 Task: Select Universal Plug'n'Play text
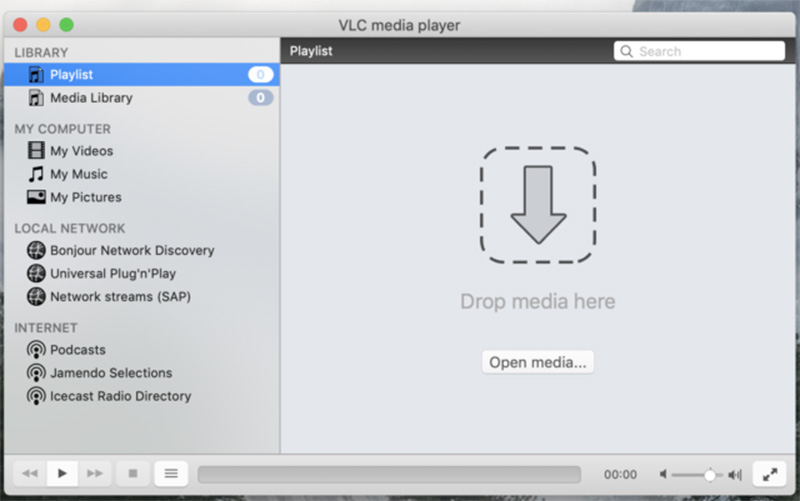pos(113,274)
